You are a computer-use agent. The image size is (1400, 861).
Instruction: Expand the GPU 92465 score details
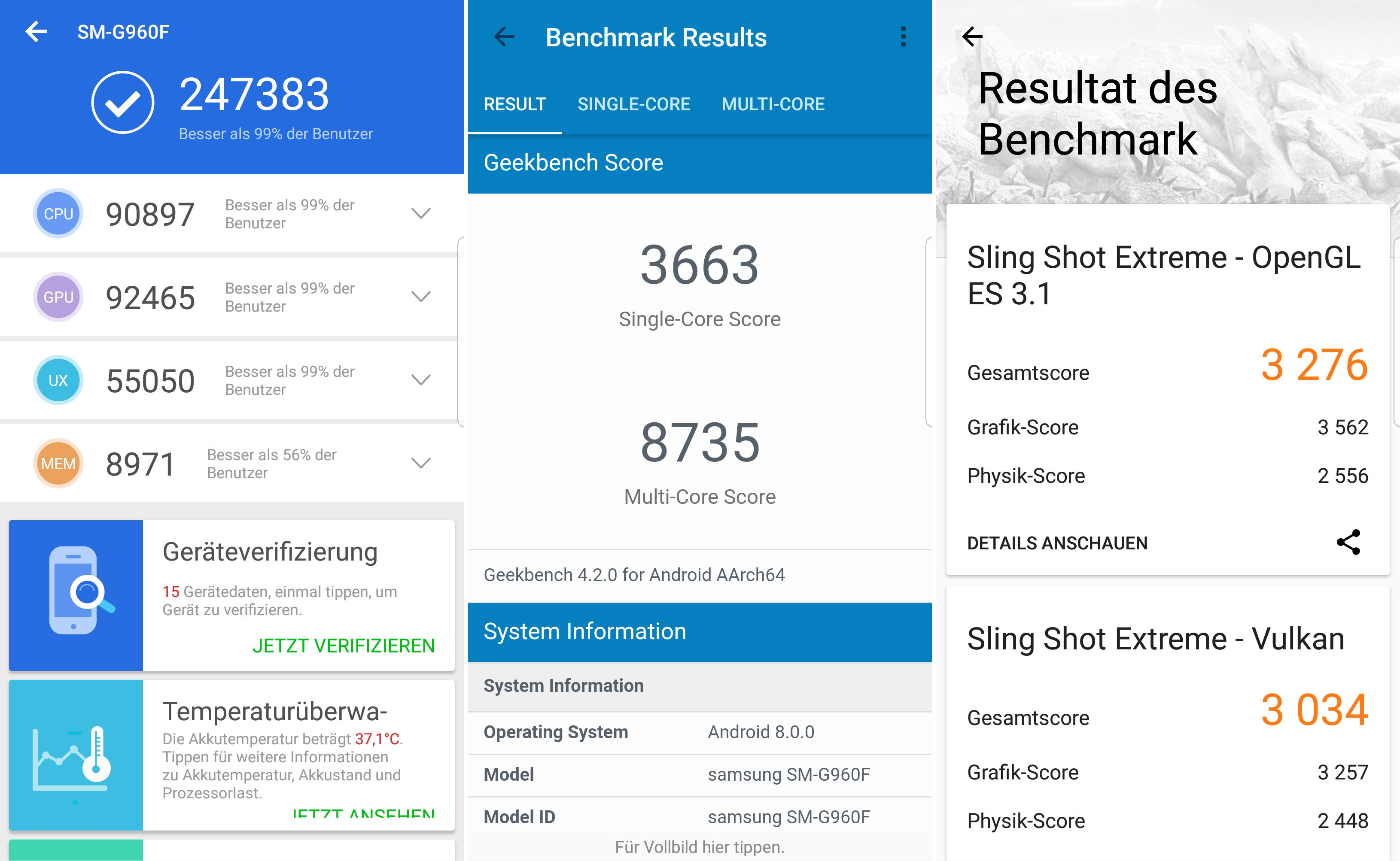pyautogui.click(x=421, y=297)
